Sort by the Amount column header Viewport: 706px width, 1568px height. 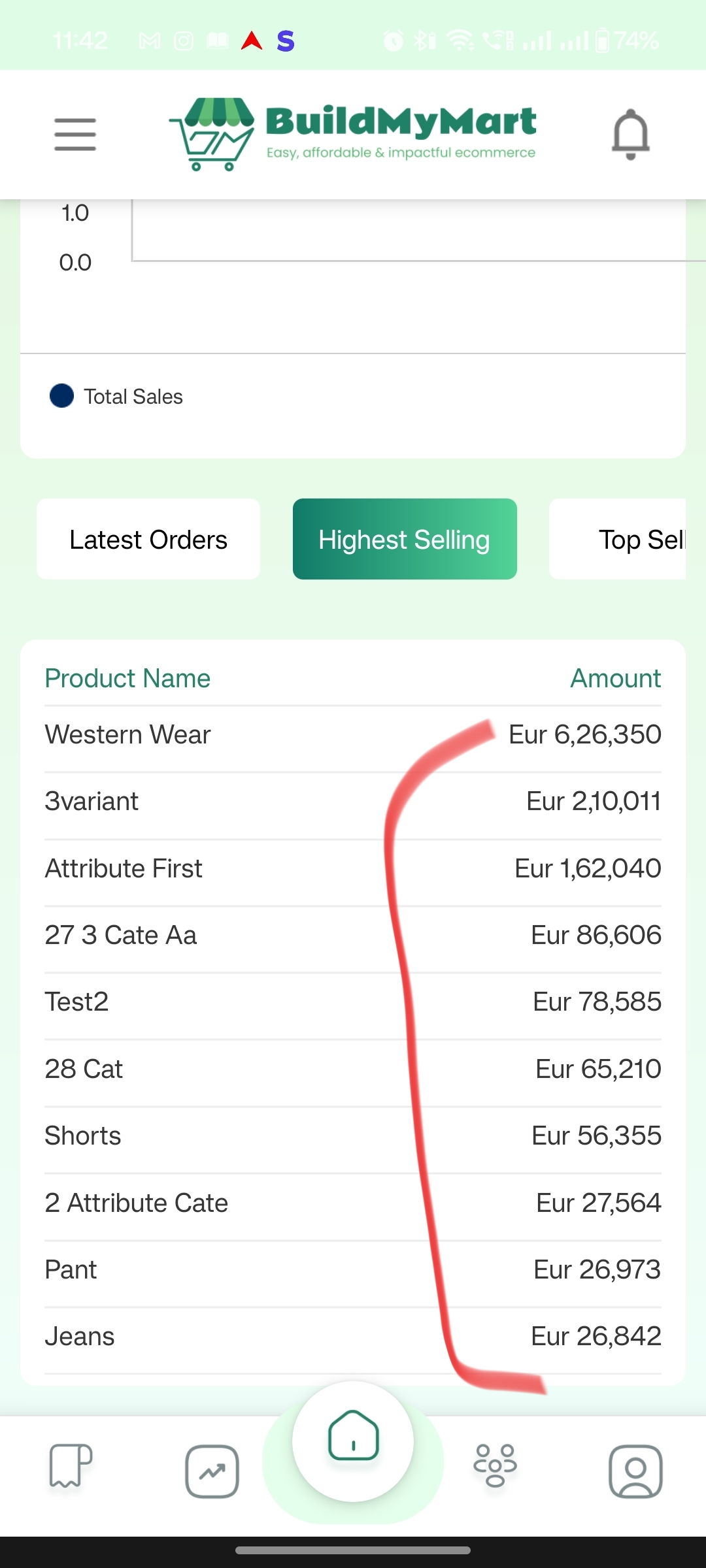(x=616, y=678)
